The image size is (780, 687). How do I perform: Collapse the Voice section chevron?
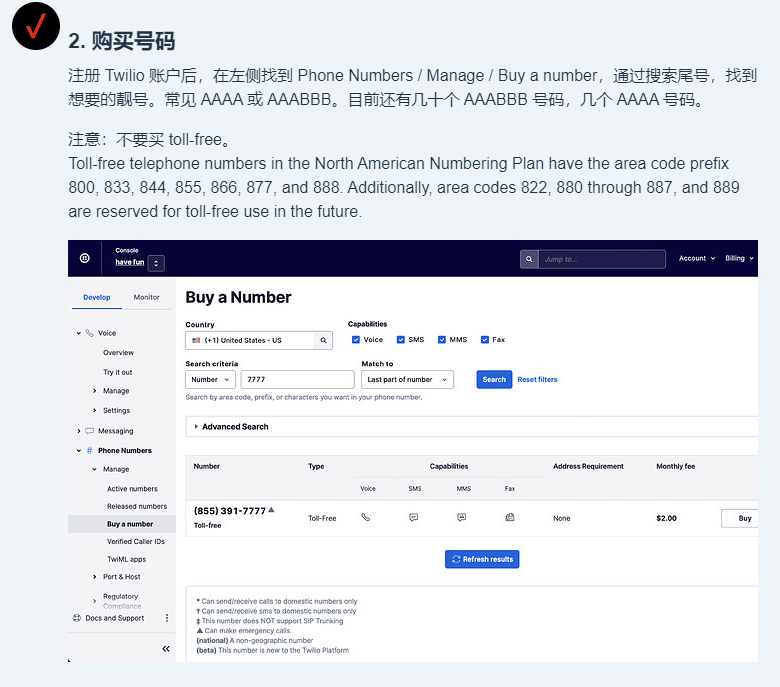point(79,333)
